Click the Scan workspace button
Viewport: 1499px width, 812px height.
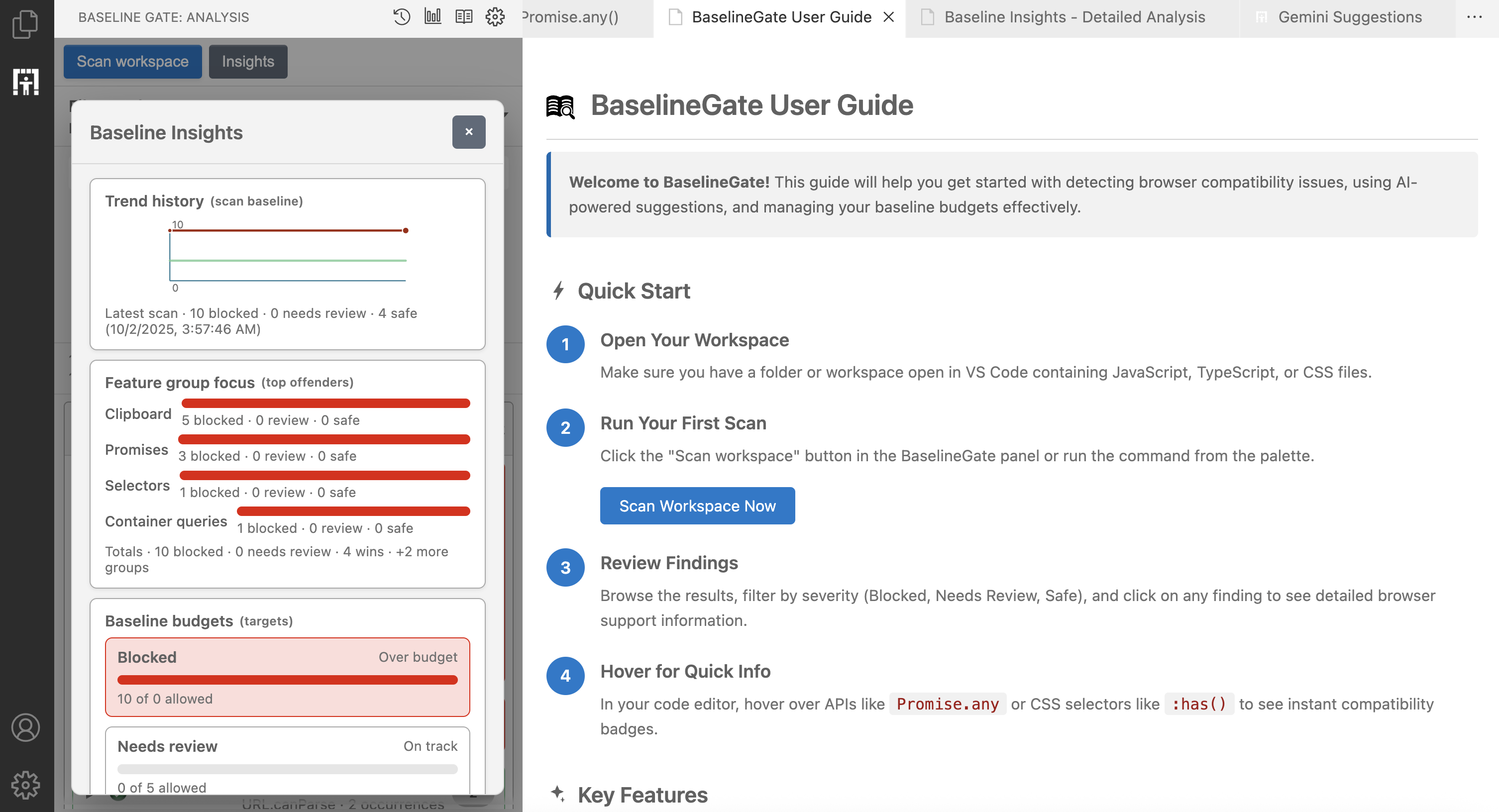pos(133,61)
